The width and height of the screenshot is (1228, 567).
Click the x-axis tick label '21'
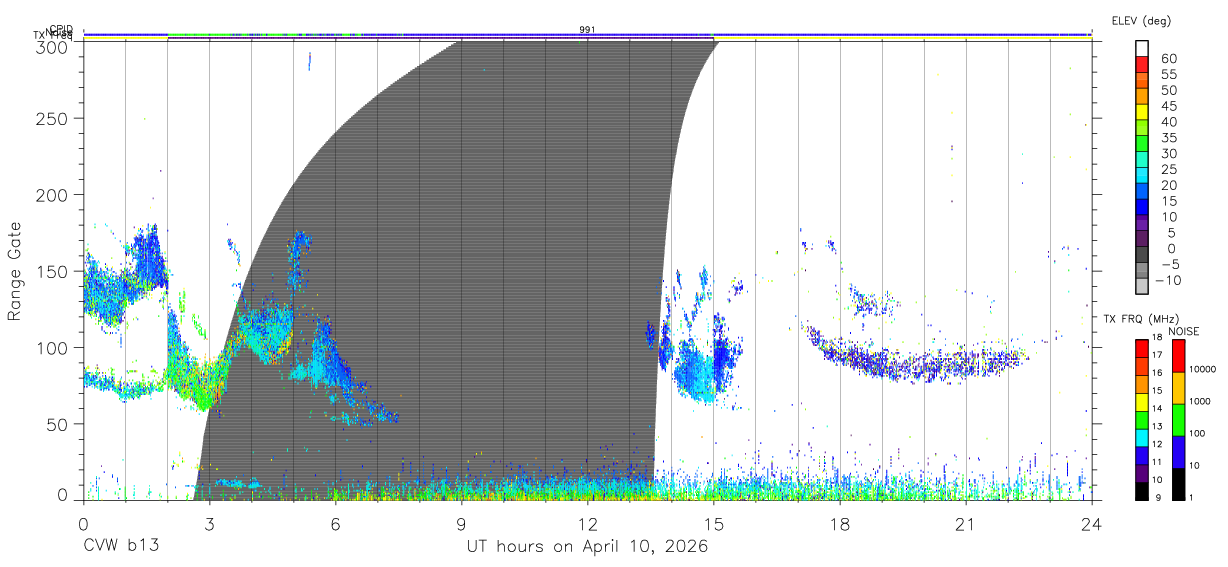(966, 523)
